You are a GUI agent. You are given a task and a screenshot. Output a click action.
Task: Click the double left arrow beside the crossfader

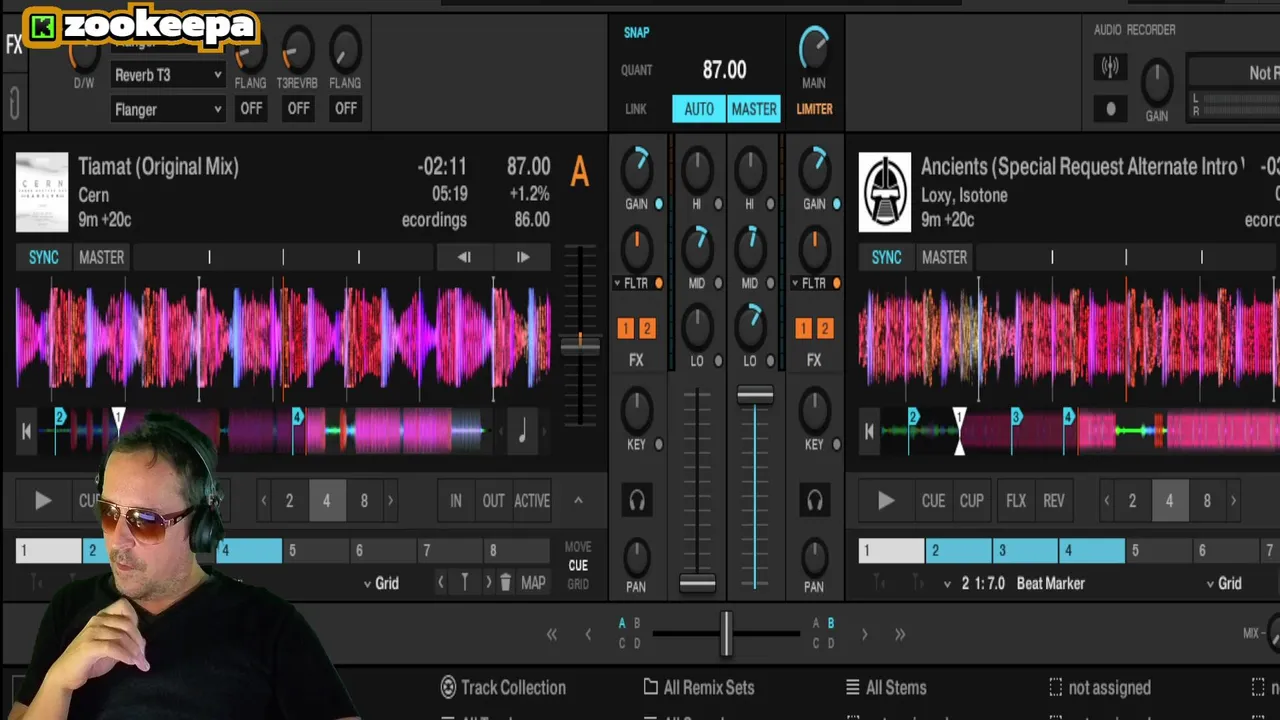coord(552,634)
